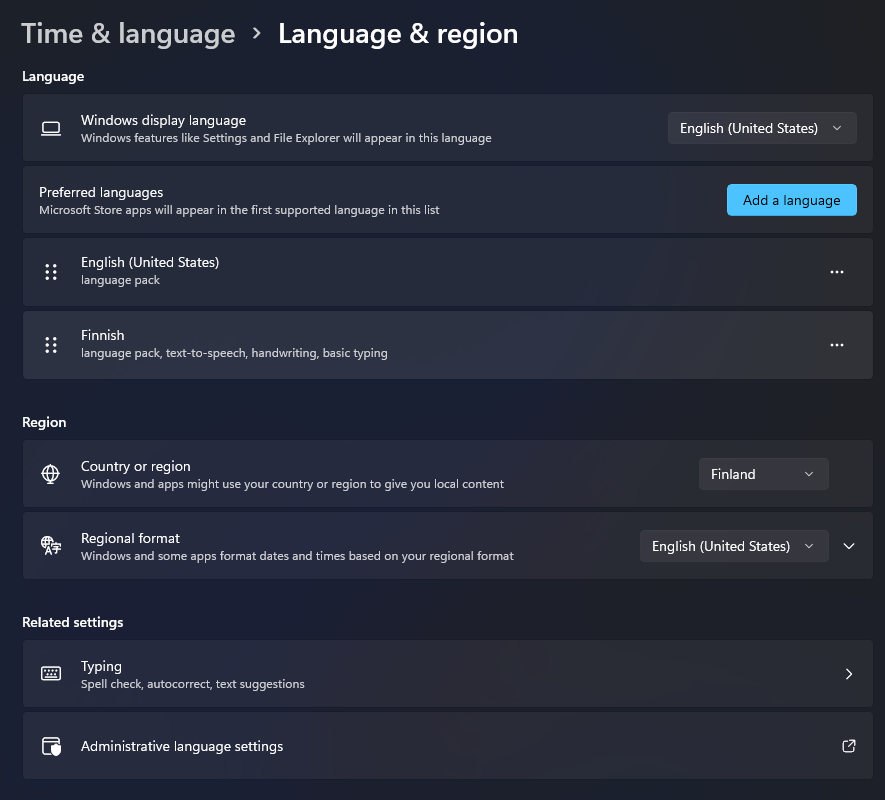
Task: Click the globe icon for Country or region
Action: click(x=51, y=474)
